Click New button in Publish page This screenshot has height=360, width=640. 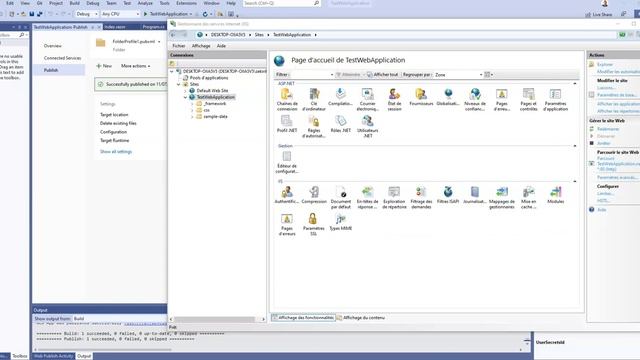tap(104, 66)
